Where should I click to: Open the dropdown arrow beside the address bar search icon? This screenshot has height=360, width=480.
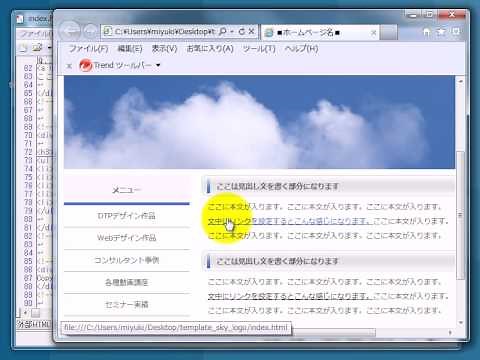point(232,32)
